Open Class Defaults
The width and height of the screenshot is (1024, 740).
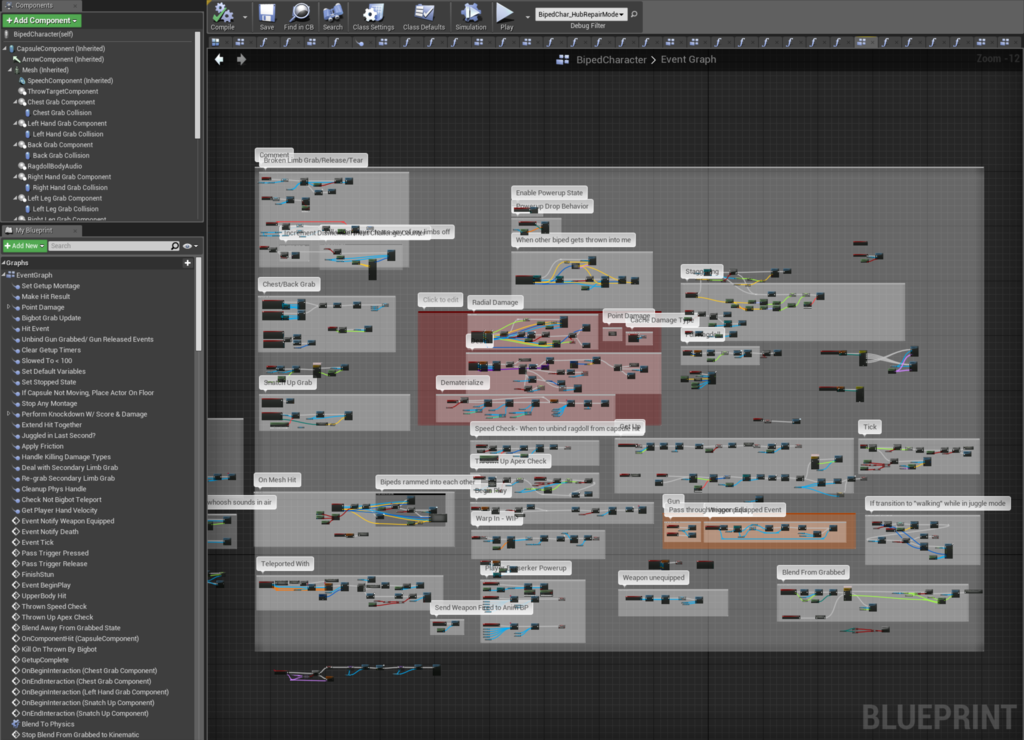coord(424,16)
